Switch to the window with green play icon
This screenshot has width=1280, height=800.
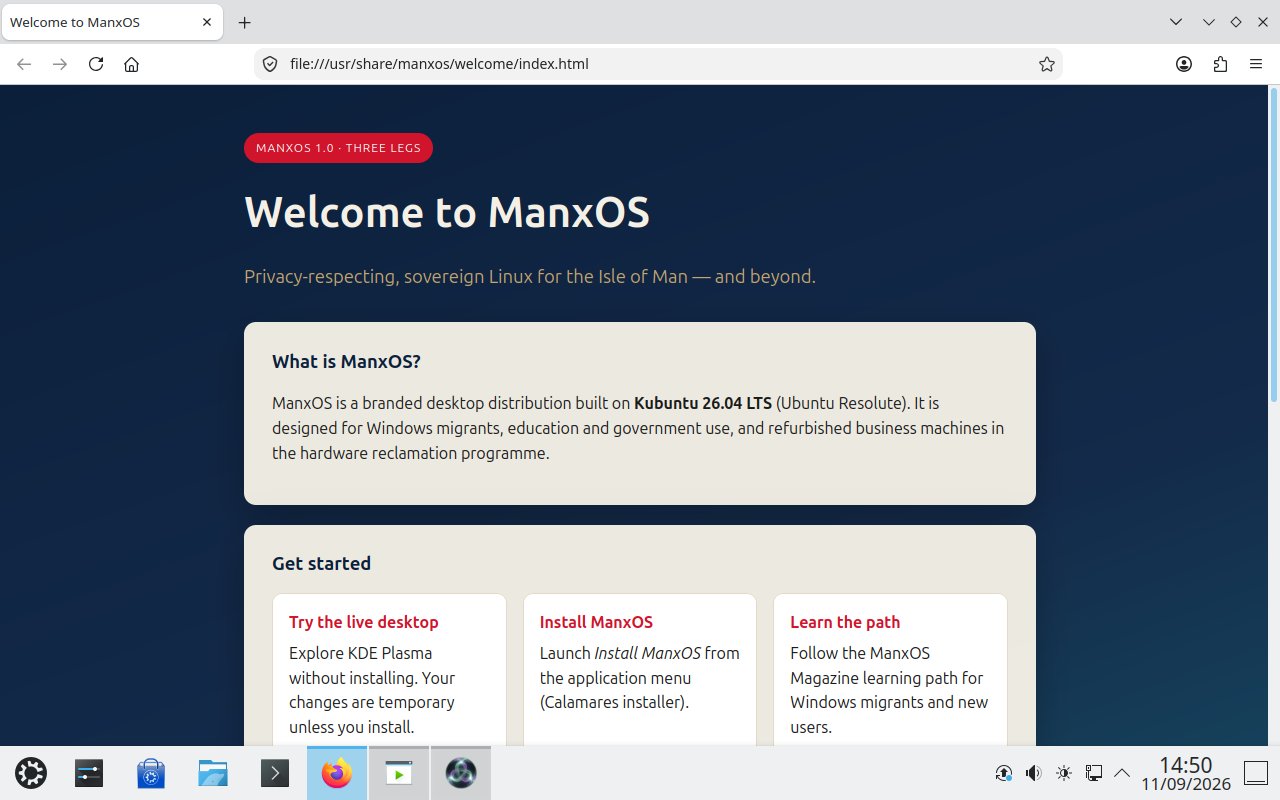click(x=399, y=773)
